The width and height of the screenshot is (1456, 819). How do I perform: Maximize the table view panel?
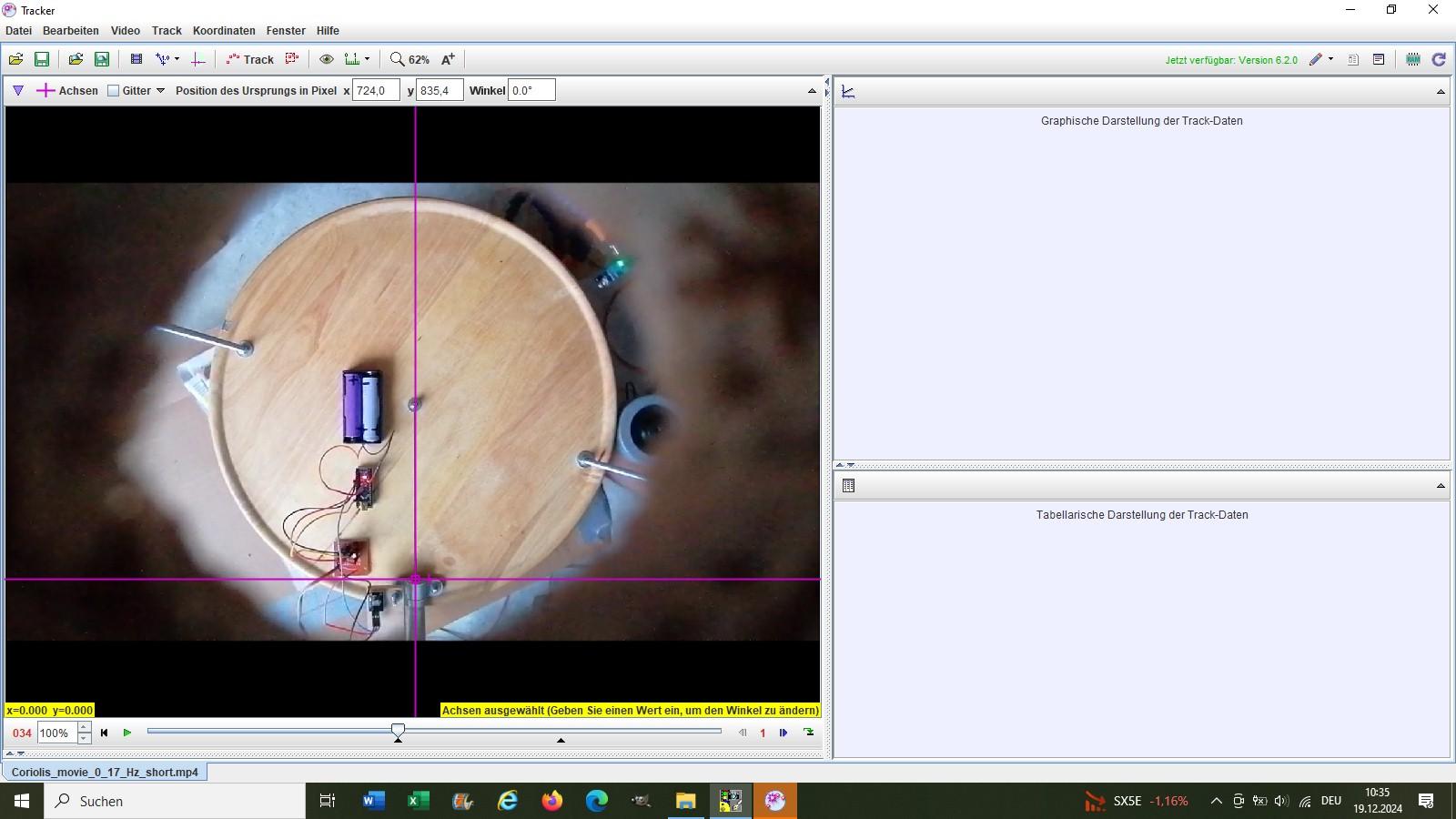click(x=1441, y=486)
